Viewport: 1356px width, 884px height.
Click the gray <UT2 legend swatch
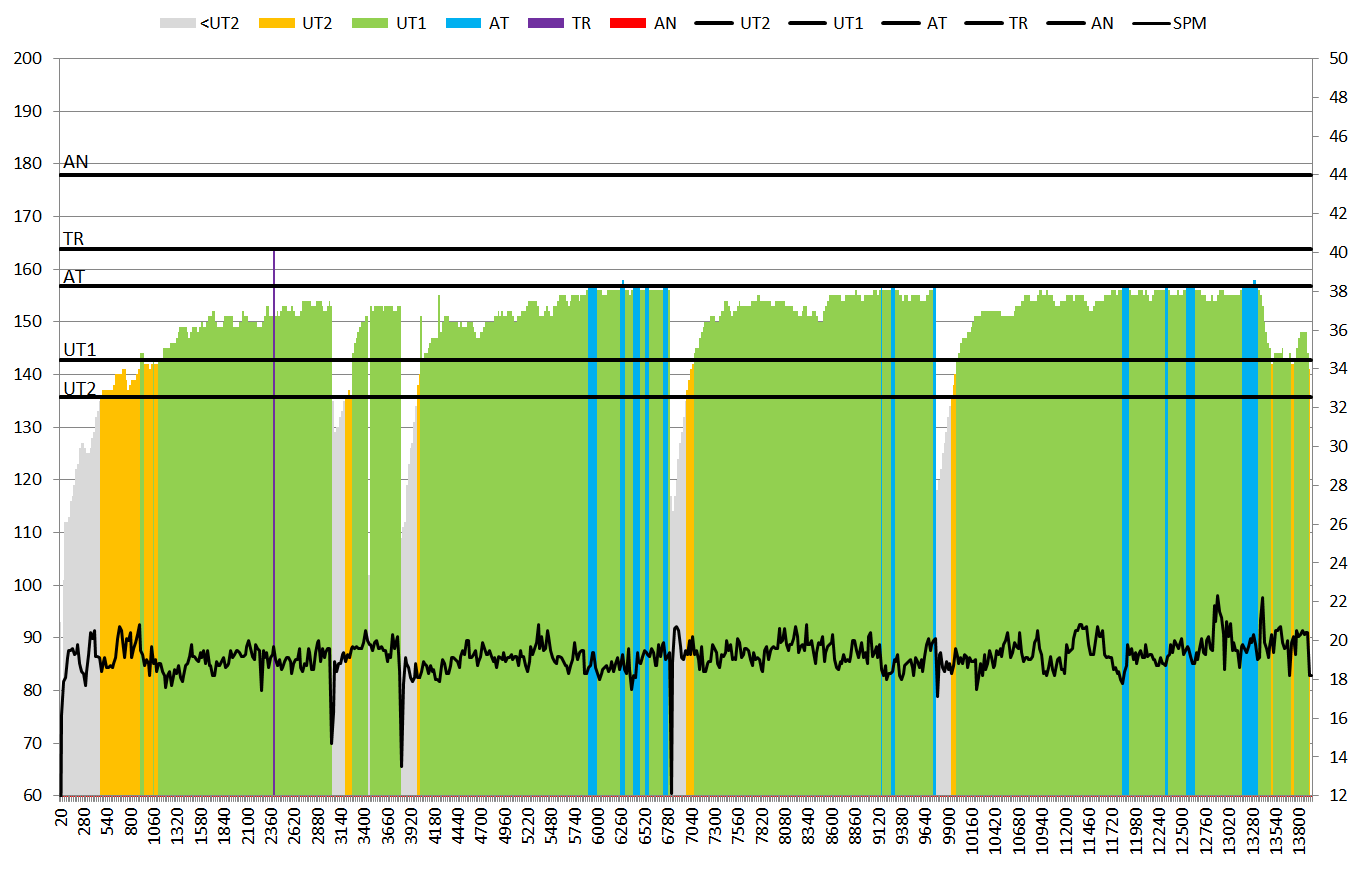point(179,22)
